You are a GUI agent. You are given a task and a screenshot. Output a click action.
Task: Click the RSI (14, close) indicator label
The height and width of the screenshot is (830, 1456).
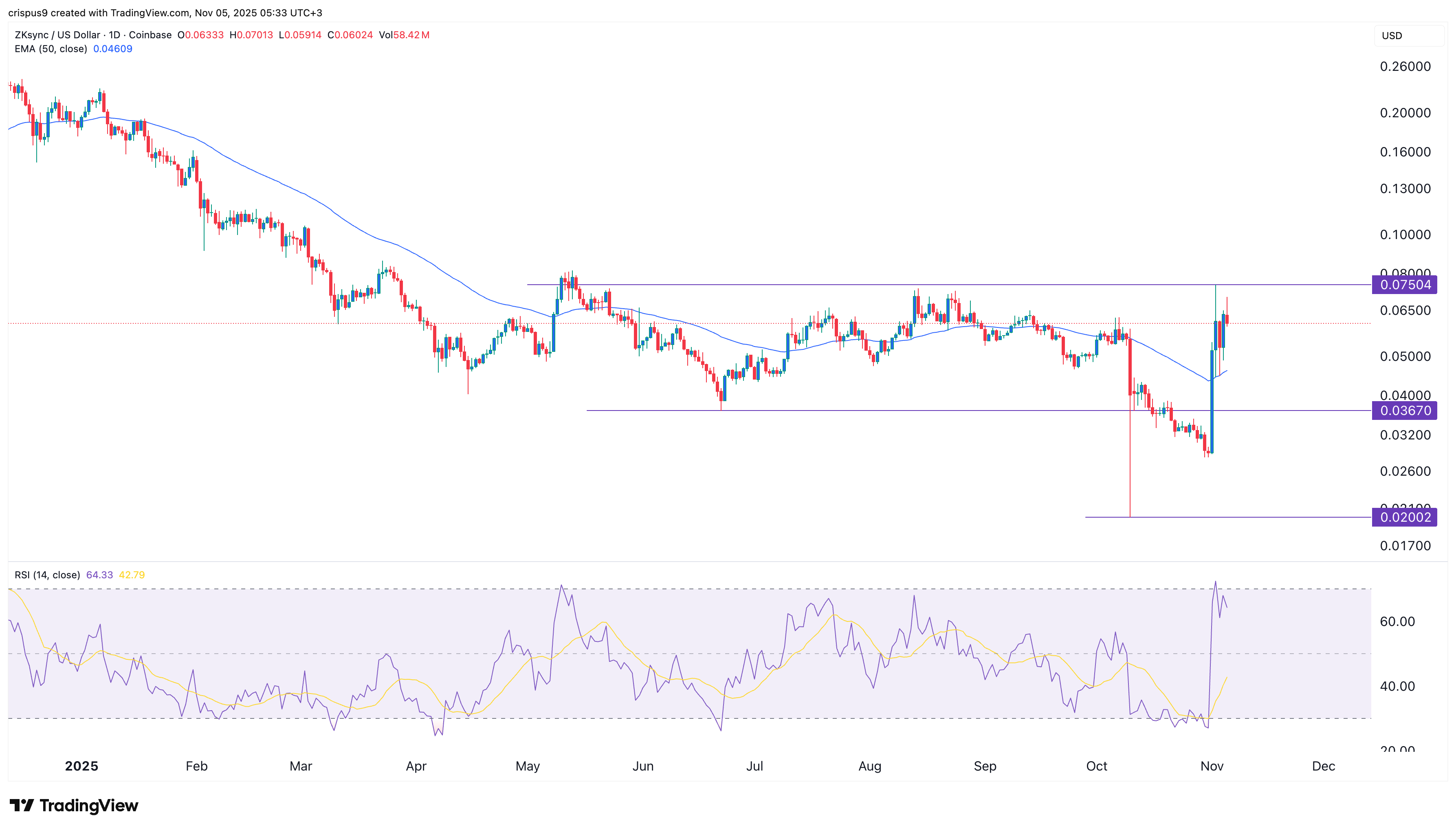click(47, 575)
